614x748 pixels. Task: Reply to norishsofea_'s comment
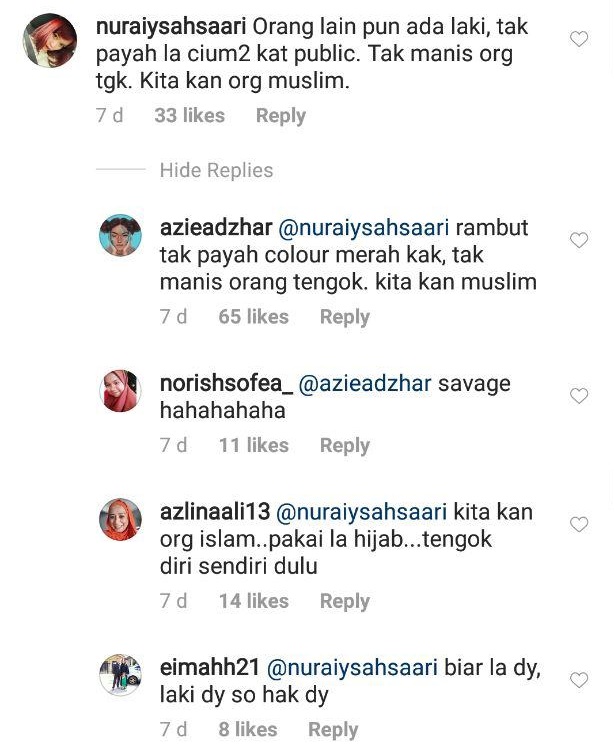click(x=344, y=446)
